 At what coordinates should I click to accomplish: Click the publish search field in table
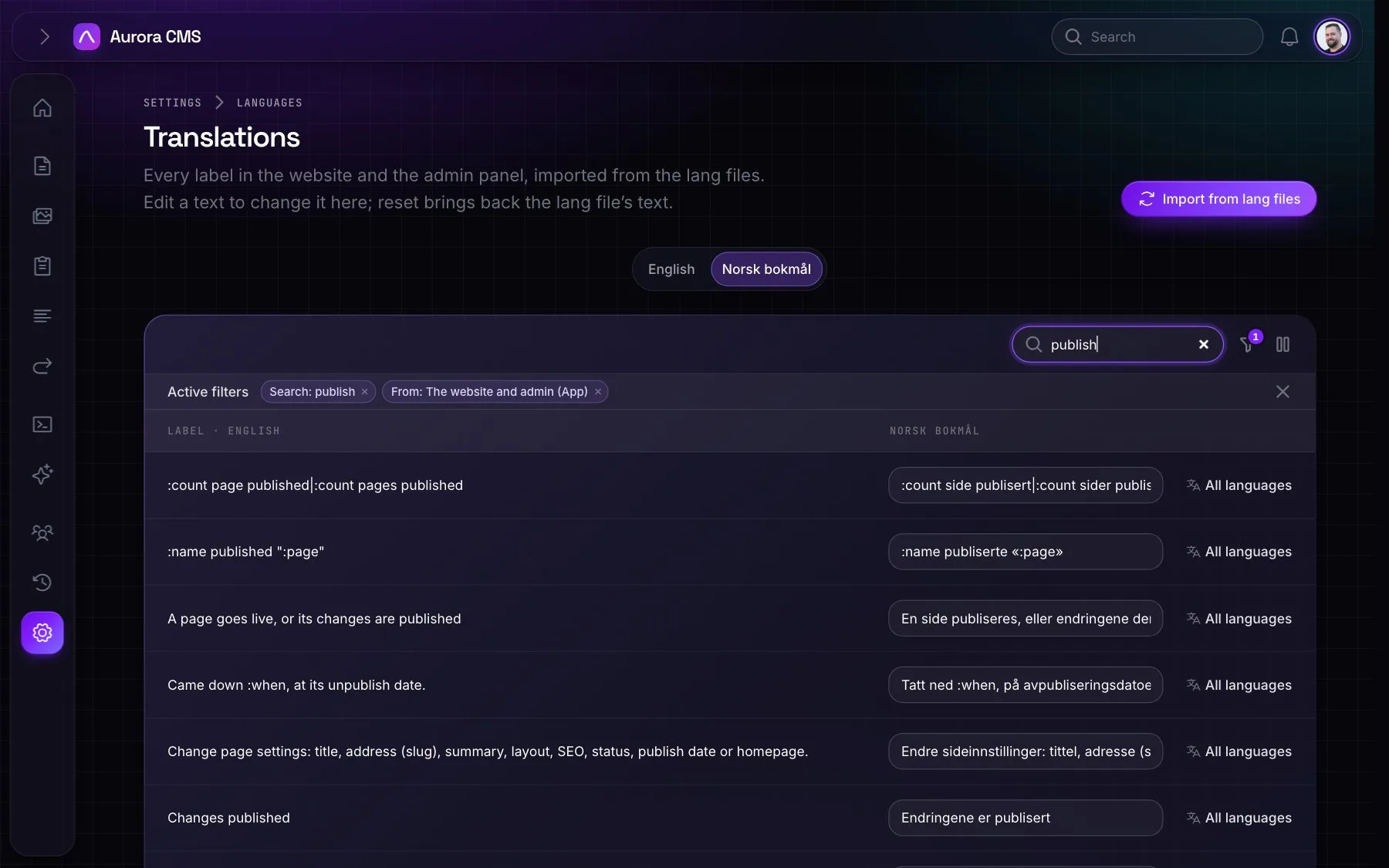(x=1118, y=344)
